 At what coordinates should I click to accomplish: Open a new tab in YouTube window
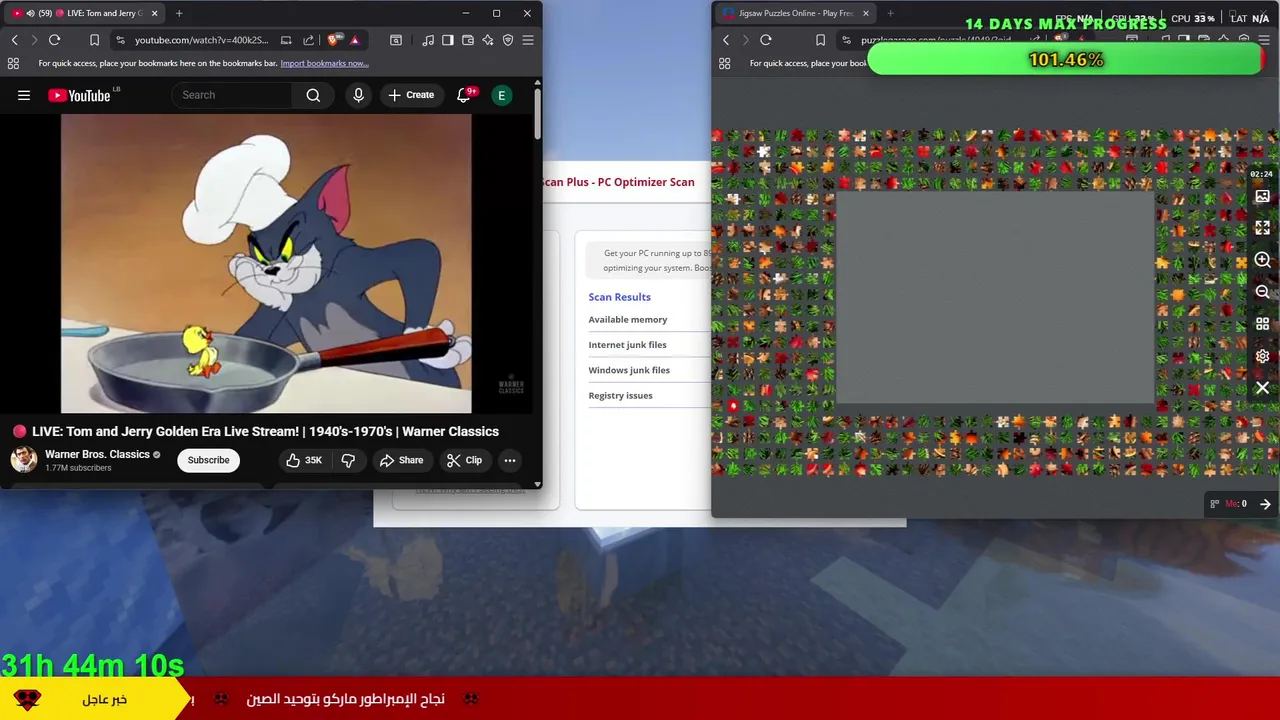179,13
